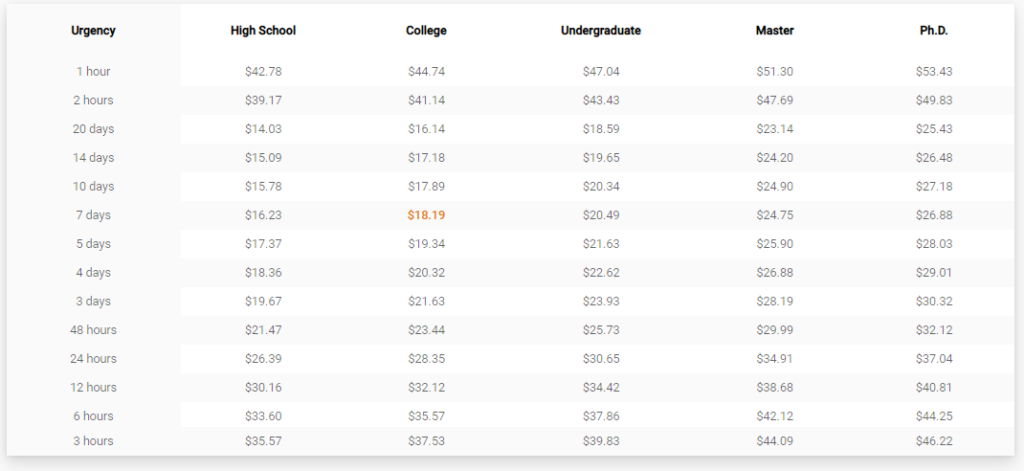1024x471 pixels.
Task: Click the highlighted $18.19 College price
Action: [x=426, y=215]
